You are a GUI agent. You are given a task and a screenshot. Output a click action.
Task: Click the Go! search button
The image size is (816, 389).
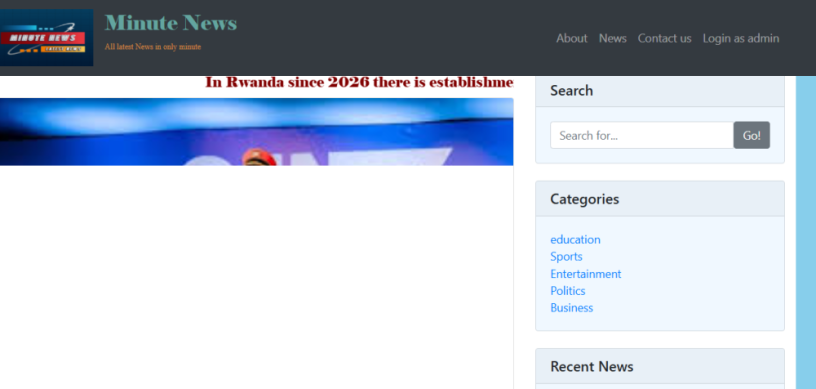pyautogui.click(x=751, y=135)
